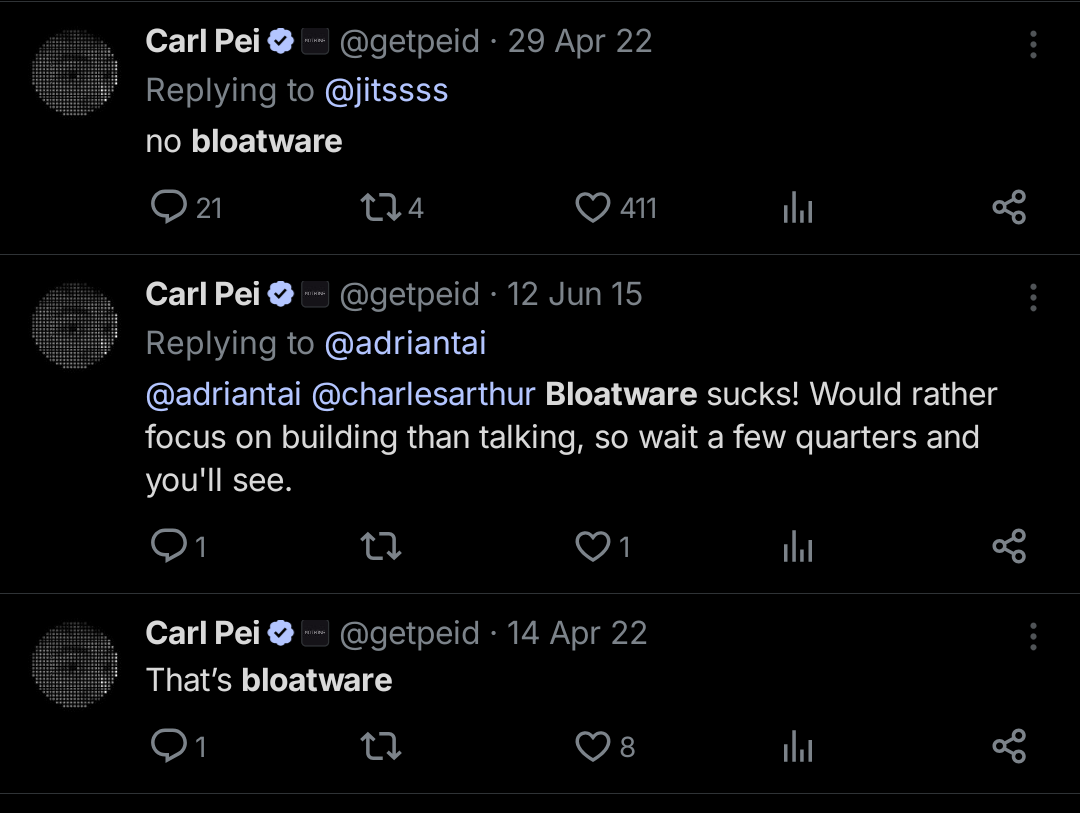Retweet the "Bloatware sucks!" tweet
The height and width of the screenshot is (813, 1080).
tap(379, 546)
